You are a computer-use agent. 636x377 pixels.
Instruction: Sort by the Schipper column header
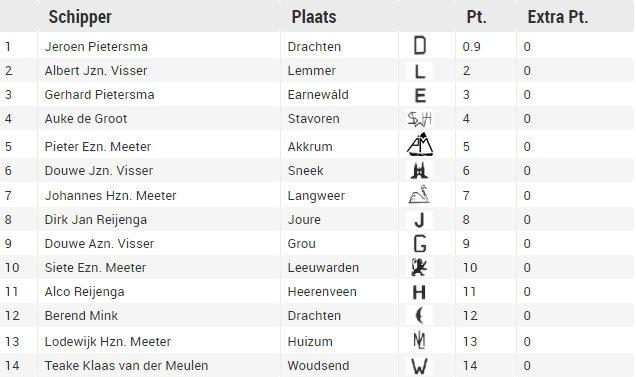click(x=80, y=17)
